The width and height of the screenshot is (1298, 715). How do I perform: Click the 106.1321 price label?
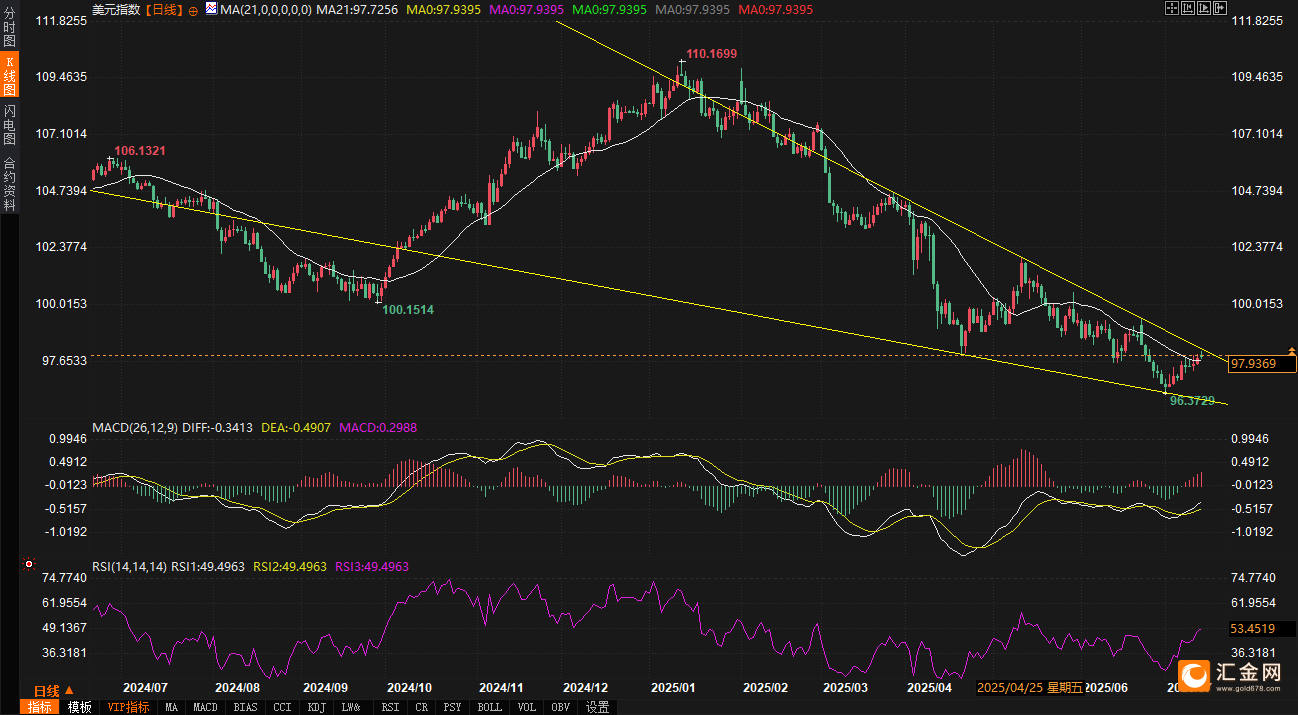point(140,151)
